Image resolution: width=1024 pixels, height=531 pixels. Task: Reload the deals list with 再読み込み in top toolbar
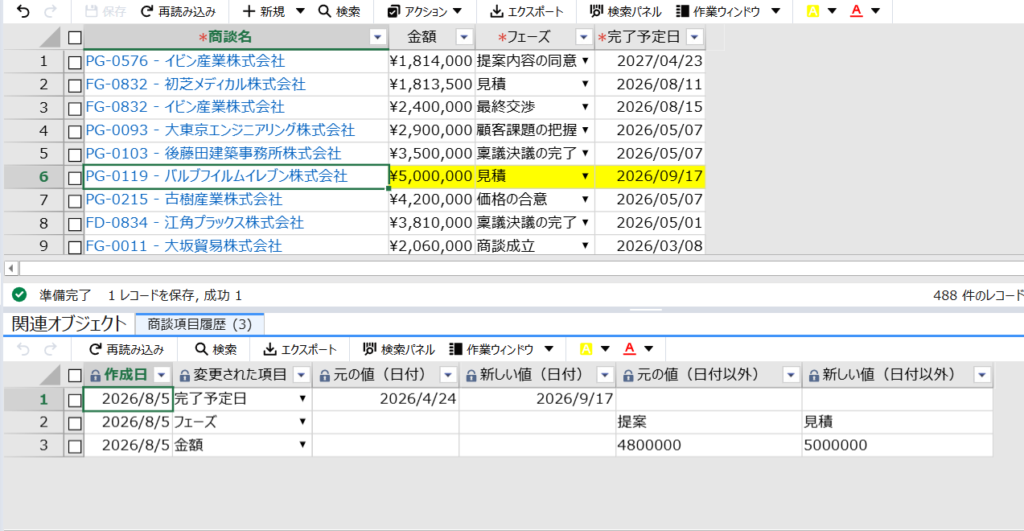(178, 11)
